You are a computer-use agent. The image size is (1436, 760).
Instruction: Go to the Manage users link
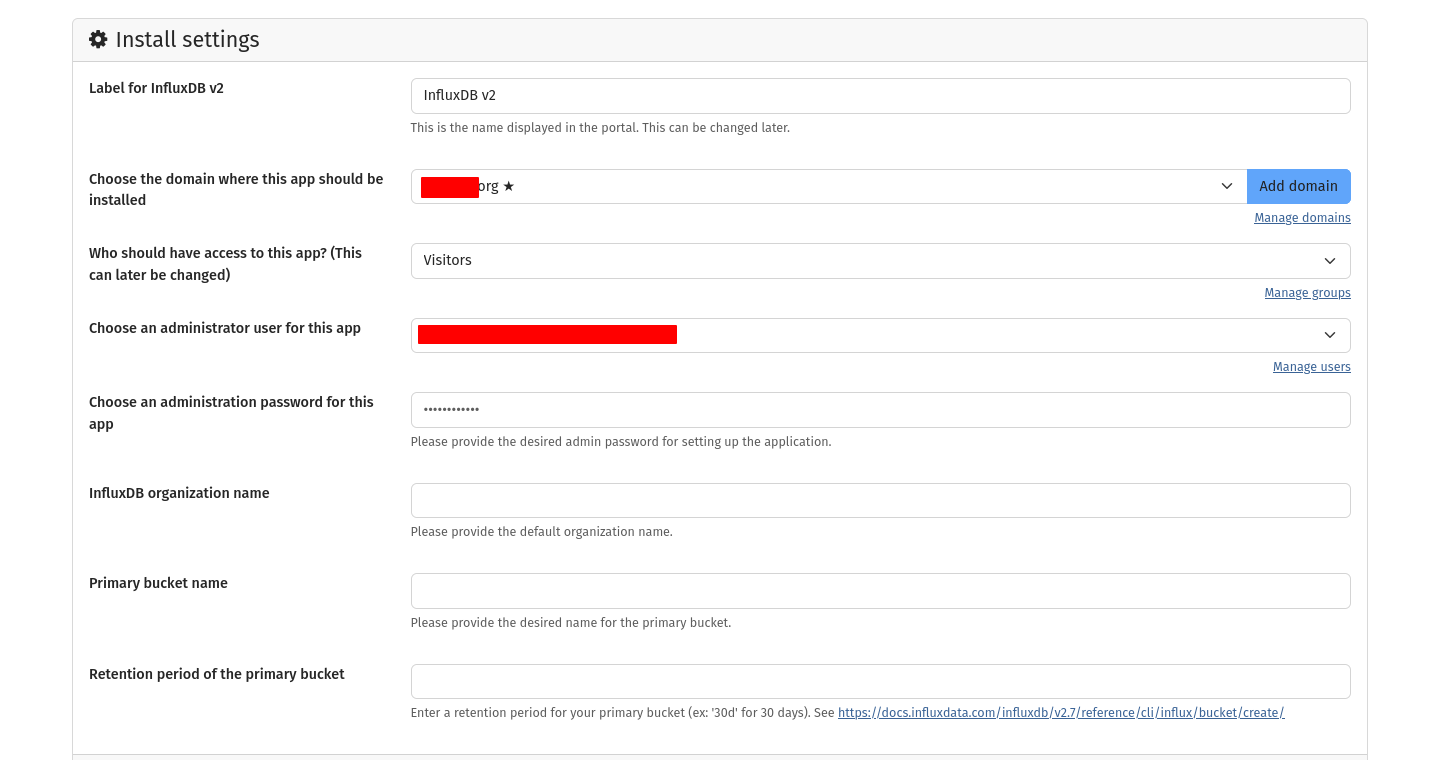click(x=1311, y=367)
